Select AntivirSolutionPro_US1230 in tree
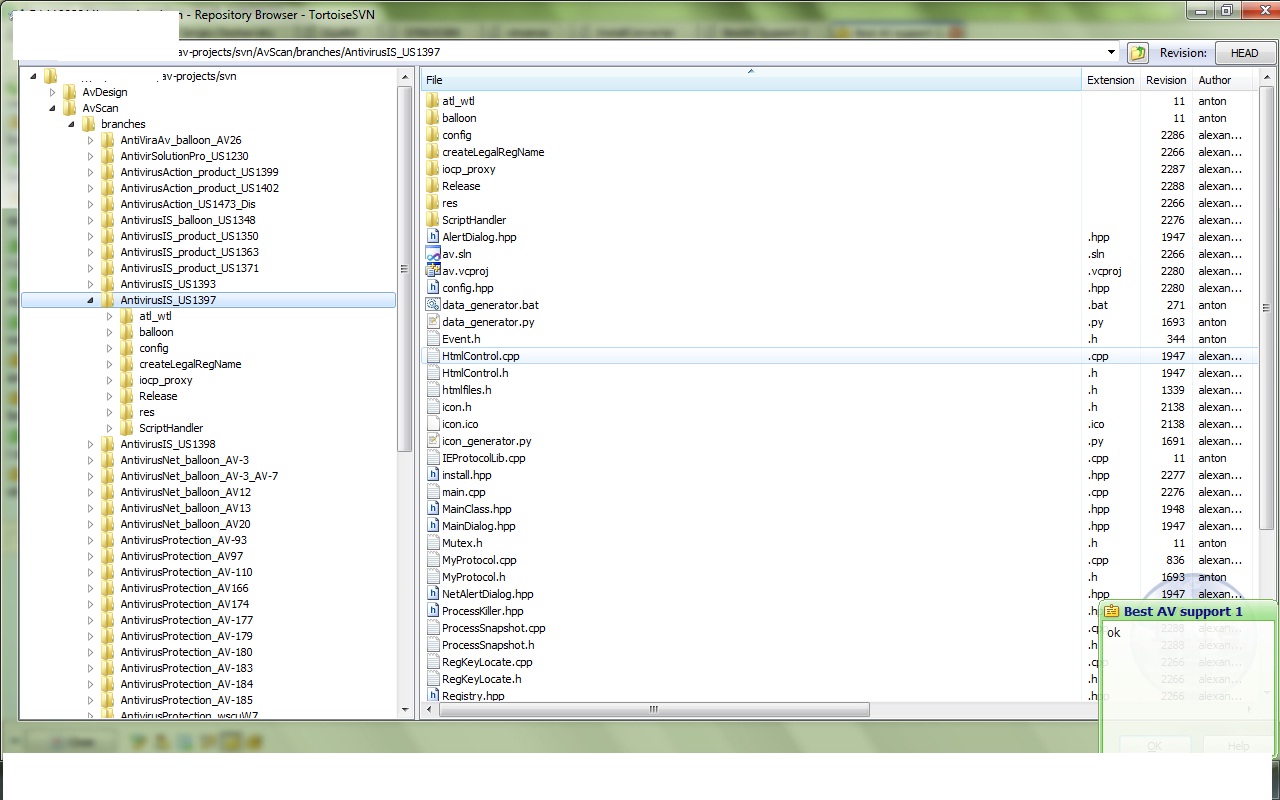 coord(184,156)
